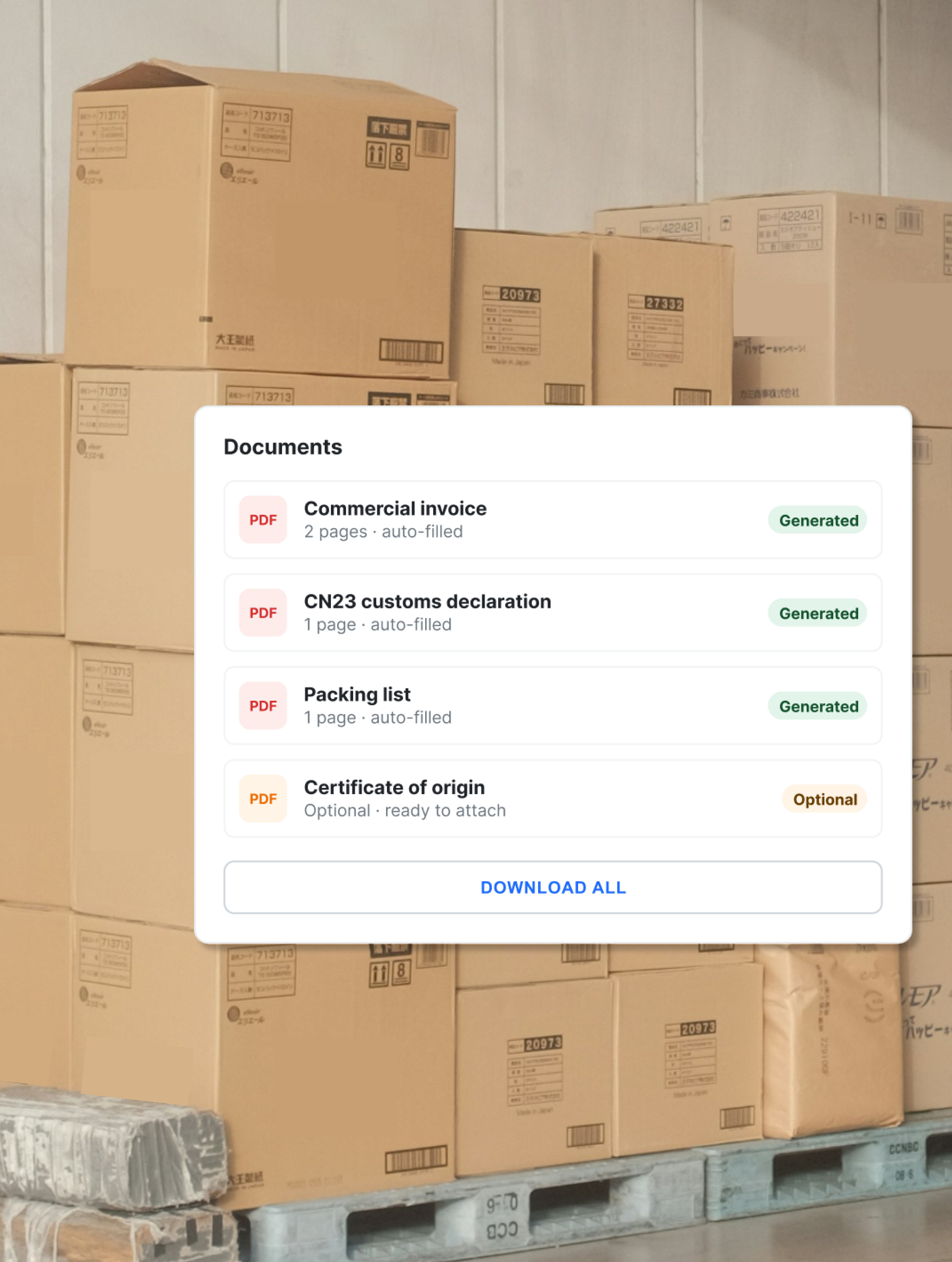Click the CN23 customs declaration Generated badge
The height and width of the screenshot is (1262, 952).
817,613
